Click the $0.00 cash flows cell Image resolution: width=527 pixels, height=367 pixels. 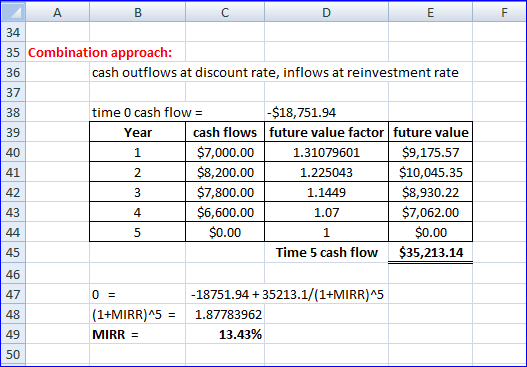point(225,232)
